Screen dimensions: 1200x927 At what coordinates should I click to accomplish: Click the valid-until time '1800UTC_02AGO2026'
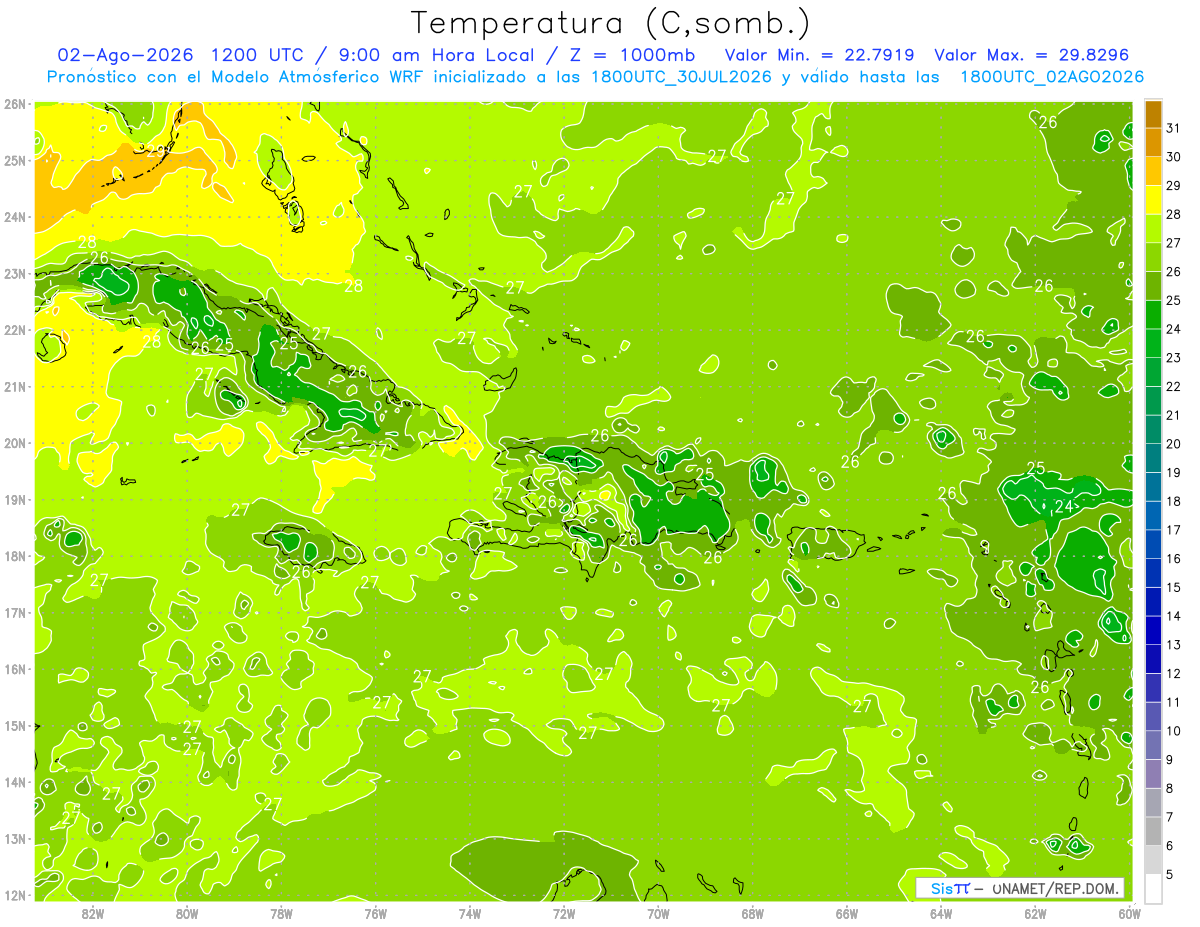pos(1053,77)
